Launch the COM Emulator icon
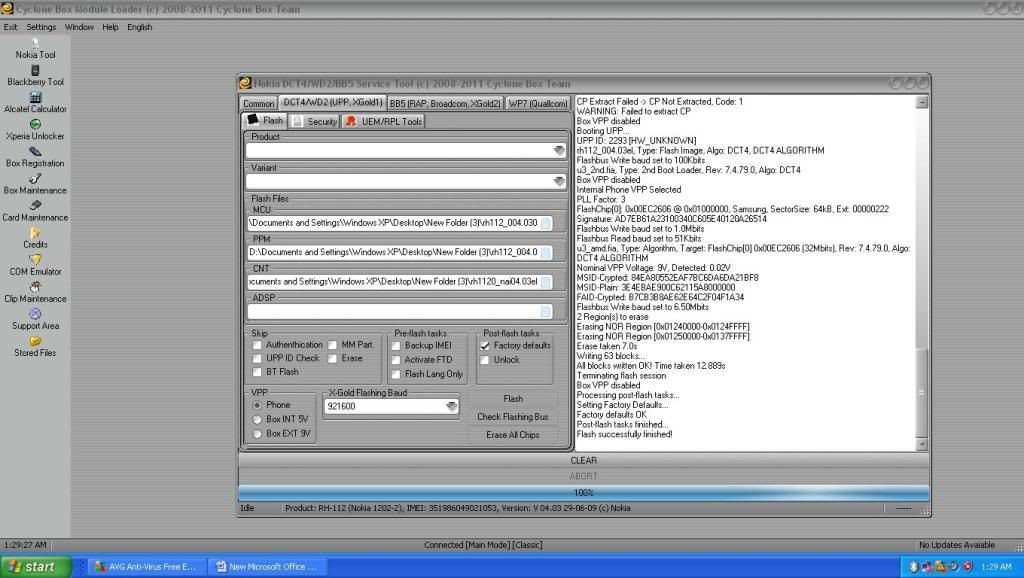The width and height of the screenshot is (1024, 578). (35, 259)
